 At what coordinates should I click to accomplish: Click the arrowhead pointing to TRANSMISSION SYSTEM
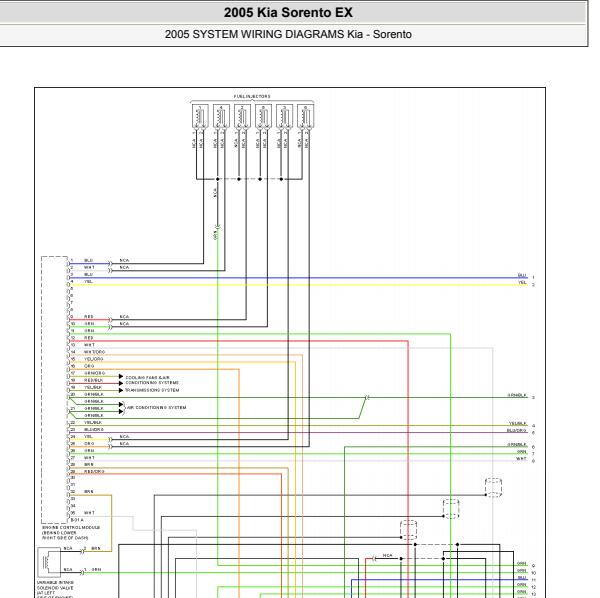121,390
